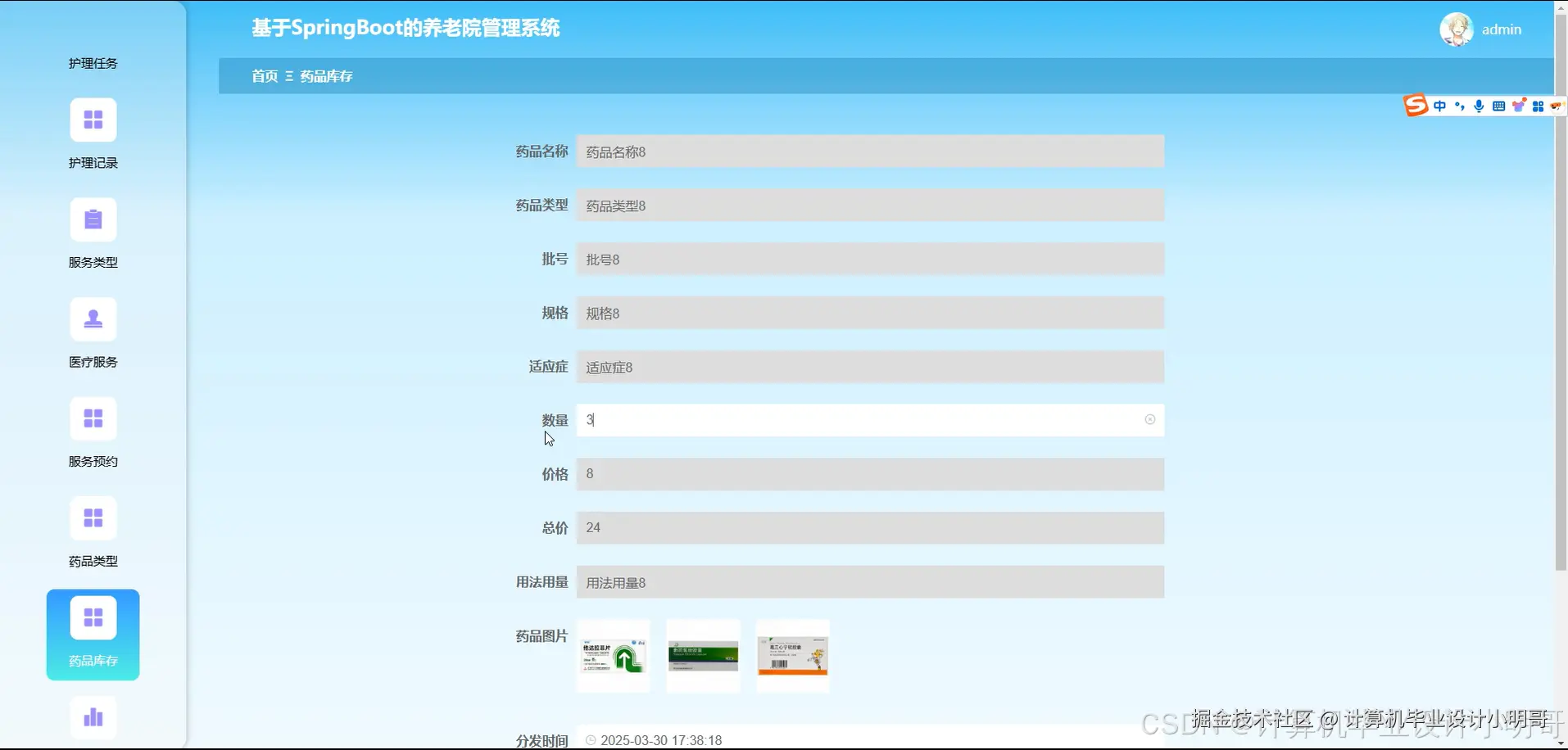Open the statistics bar-chart sidebar icon
This screenshot has height=750, width=1568.
pyautogui.click(x=93, y=717)
